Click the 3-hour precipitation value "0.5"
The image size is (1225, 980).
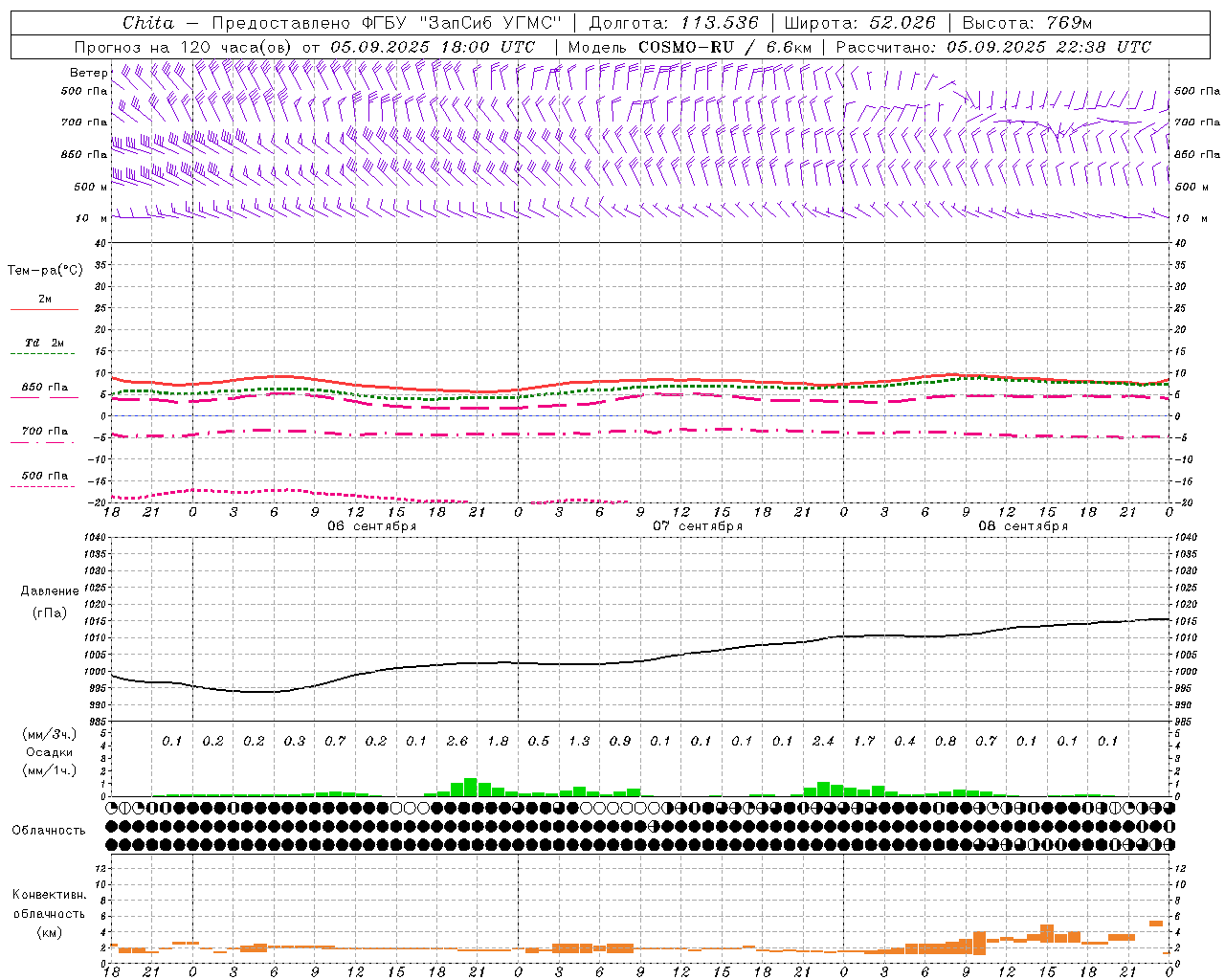coord(539,741)
